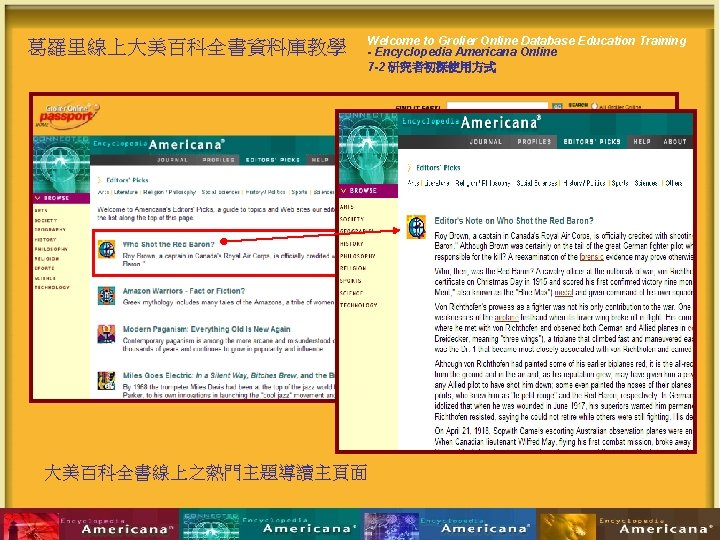Open the Miles Goes Electric article icon
The width and height of the screenshot is (720, 540).
[107, 381]
